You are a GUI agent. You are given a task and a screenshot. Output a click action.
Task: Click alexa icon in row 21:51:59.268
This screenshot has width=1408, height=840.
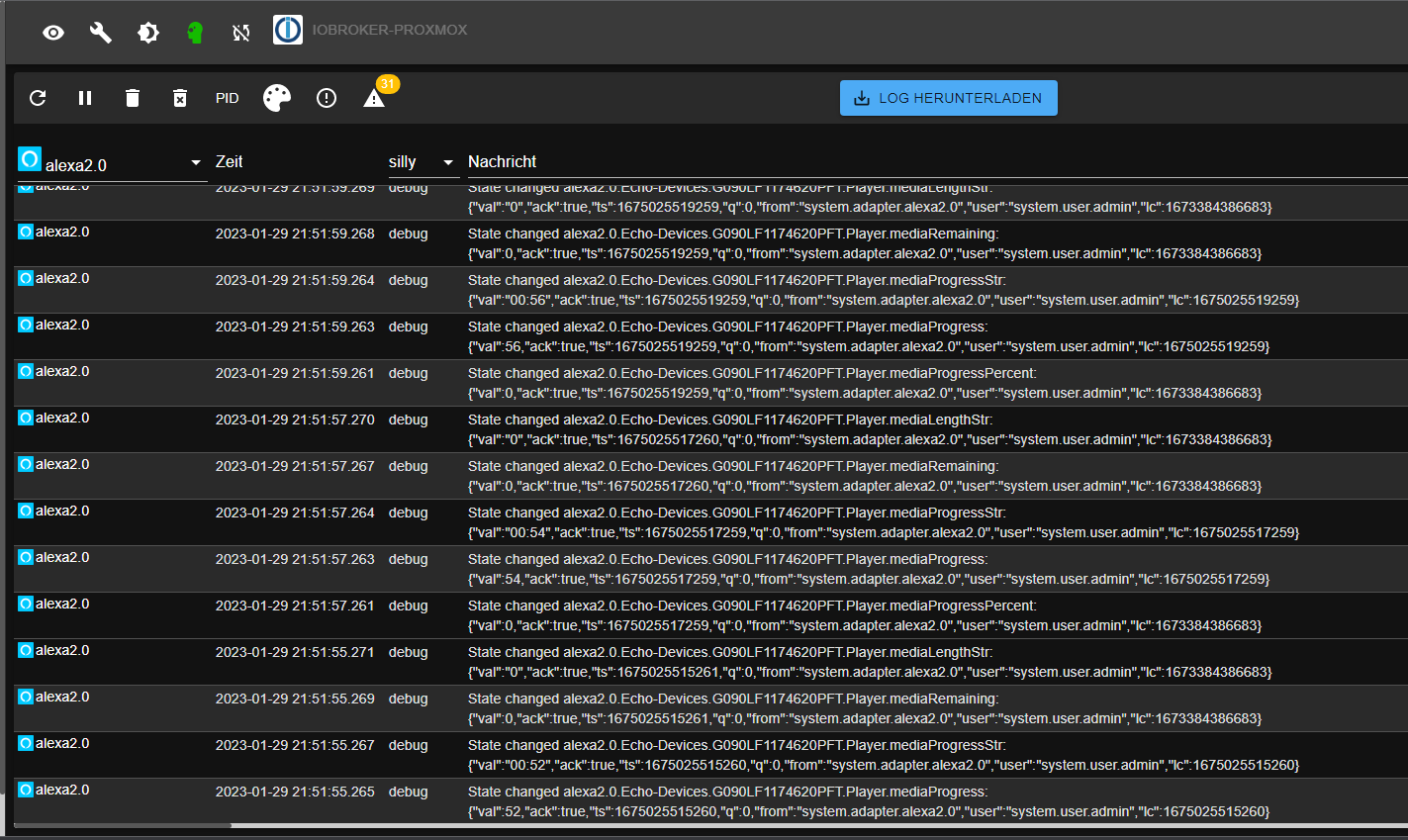(x=26, y=232)
